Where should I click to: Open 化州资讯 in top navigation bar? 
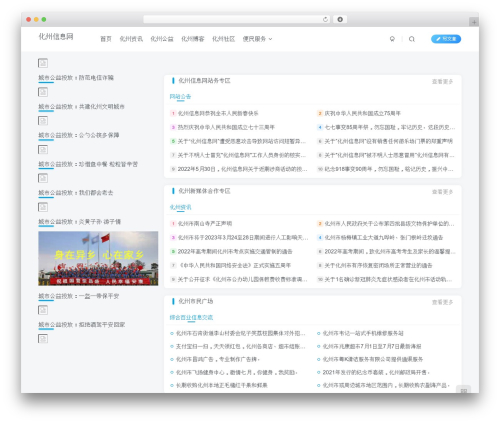[x=131, y=39]
